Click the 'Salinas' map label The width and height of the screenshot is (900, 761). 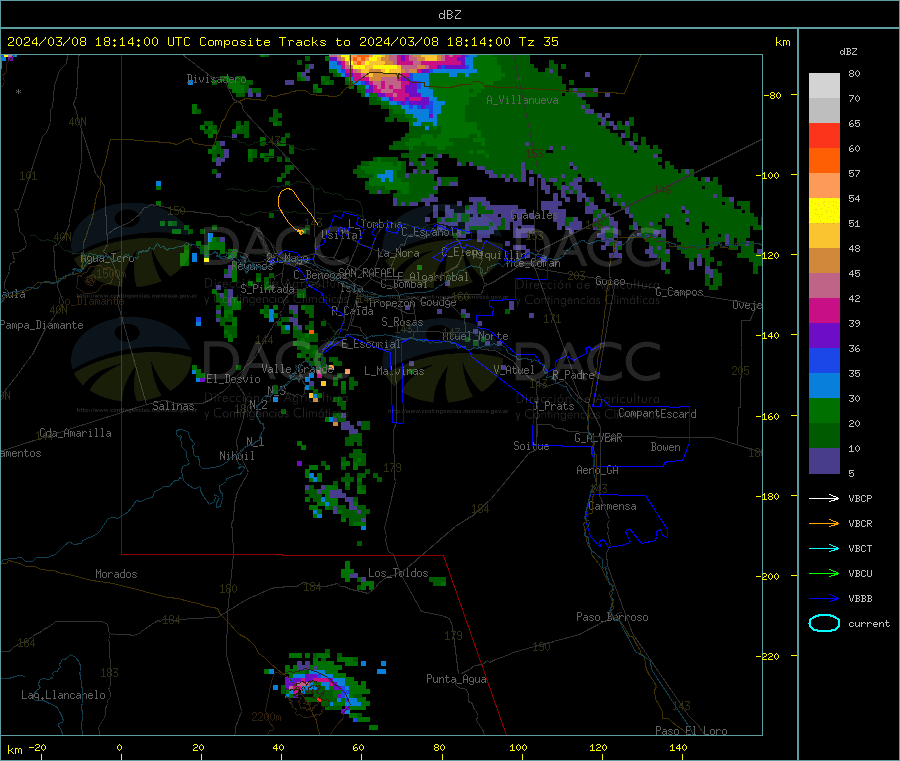pos(173,406)
